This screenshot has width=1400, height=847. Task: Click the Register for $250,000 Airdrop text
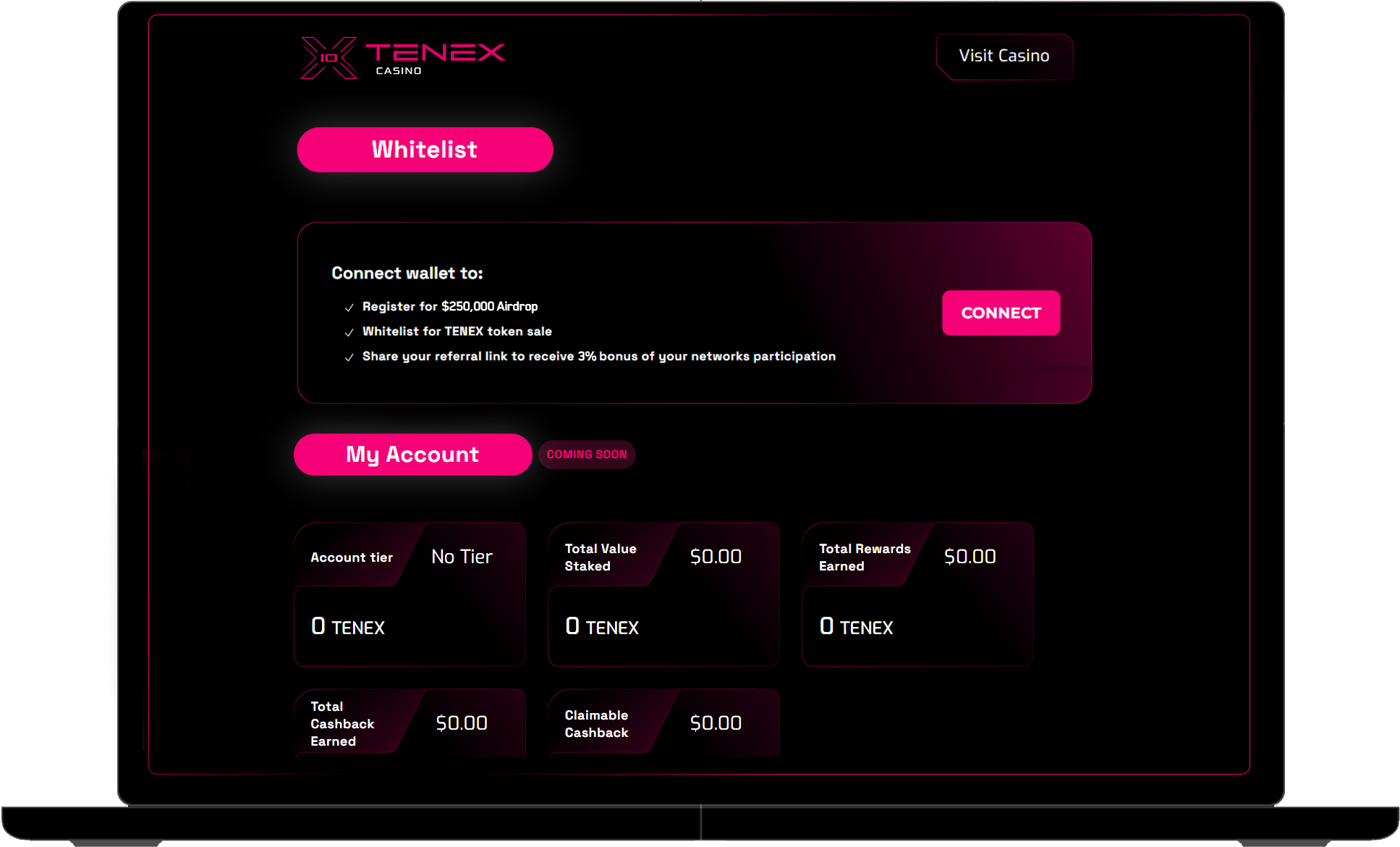pos(449,306)
